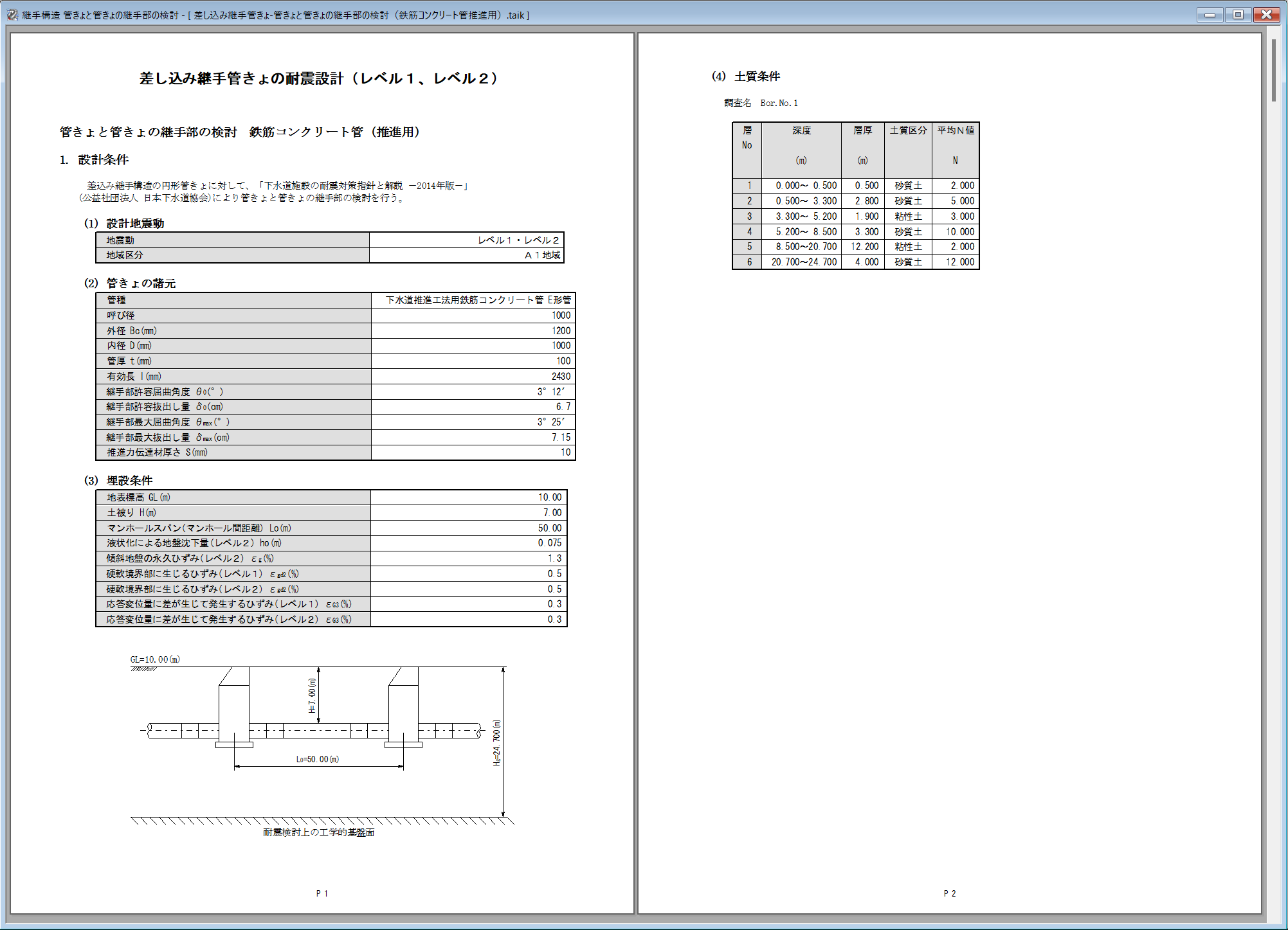Click the main title 差し込み継手管きょの耐震設計

(x=319, y=78)
